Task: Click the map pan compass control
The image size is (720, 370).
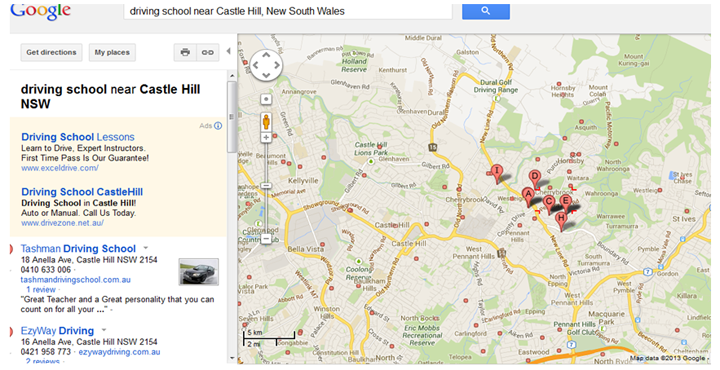Action: (x=266, y=65)
